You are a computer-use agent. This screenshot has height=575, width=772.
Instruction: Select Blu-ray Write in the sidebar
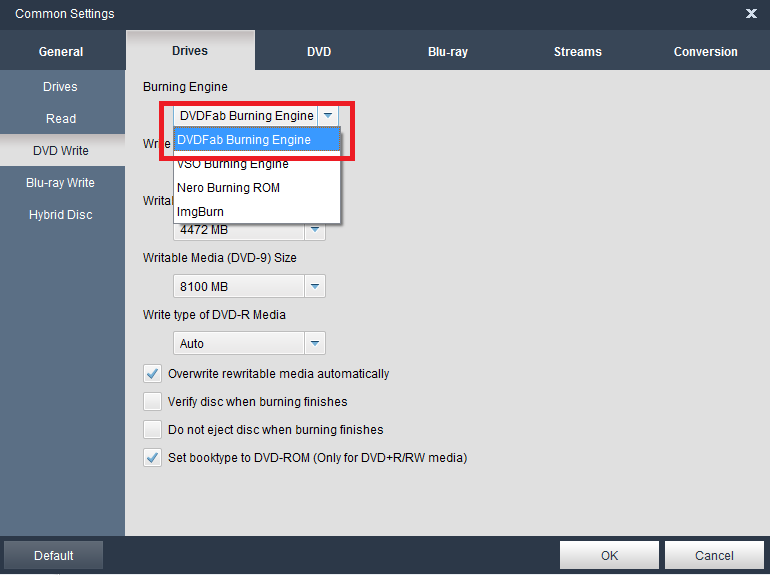tap(61, 183)
